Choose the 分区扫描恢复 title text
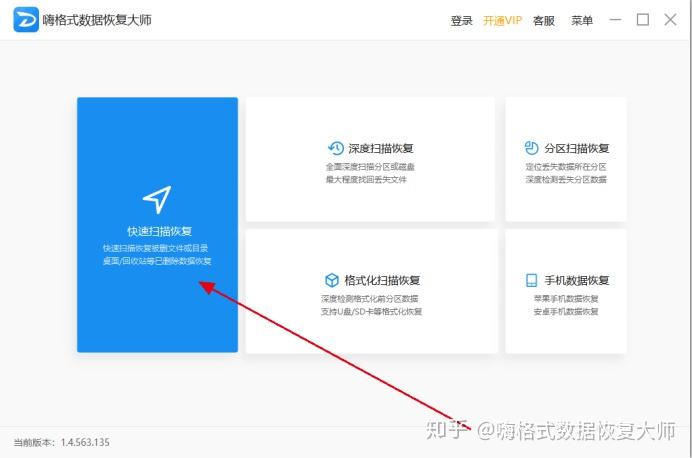 (577, 149)
